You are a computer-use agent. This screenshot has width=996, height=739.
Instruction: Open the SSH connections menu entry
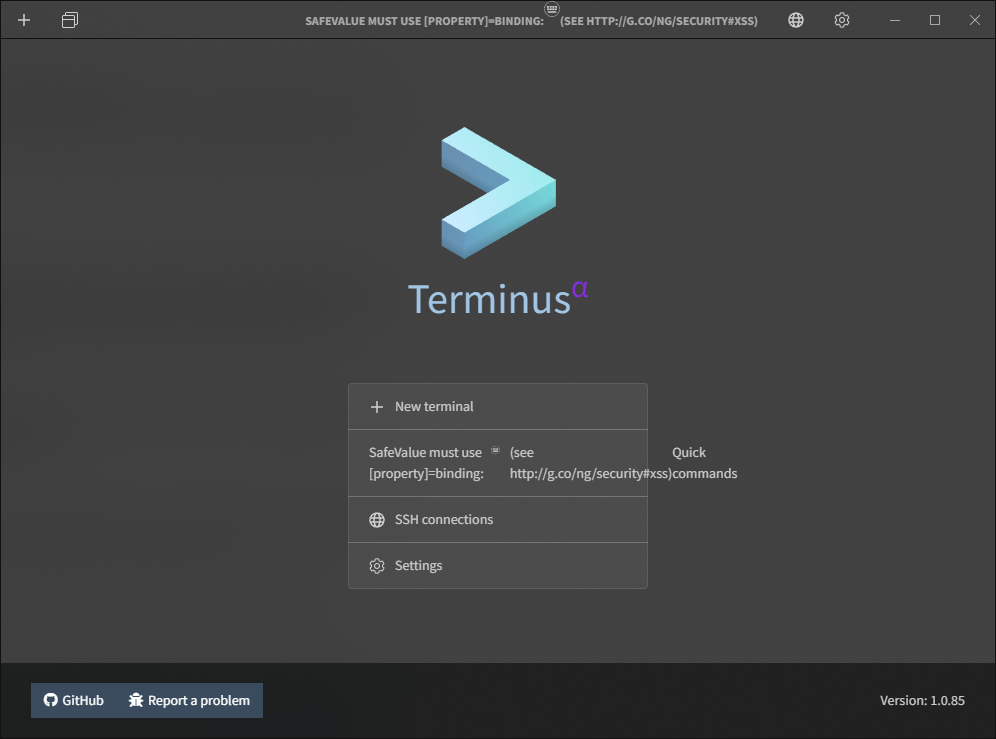coord(443,519)
